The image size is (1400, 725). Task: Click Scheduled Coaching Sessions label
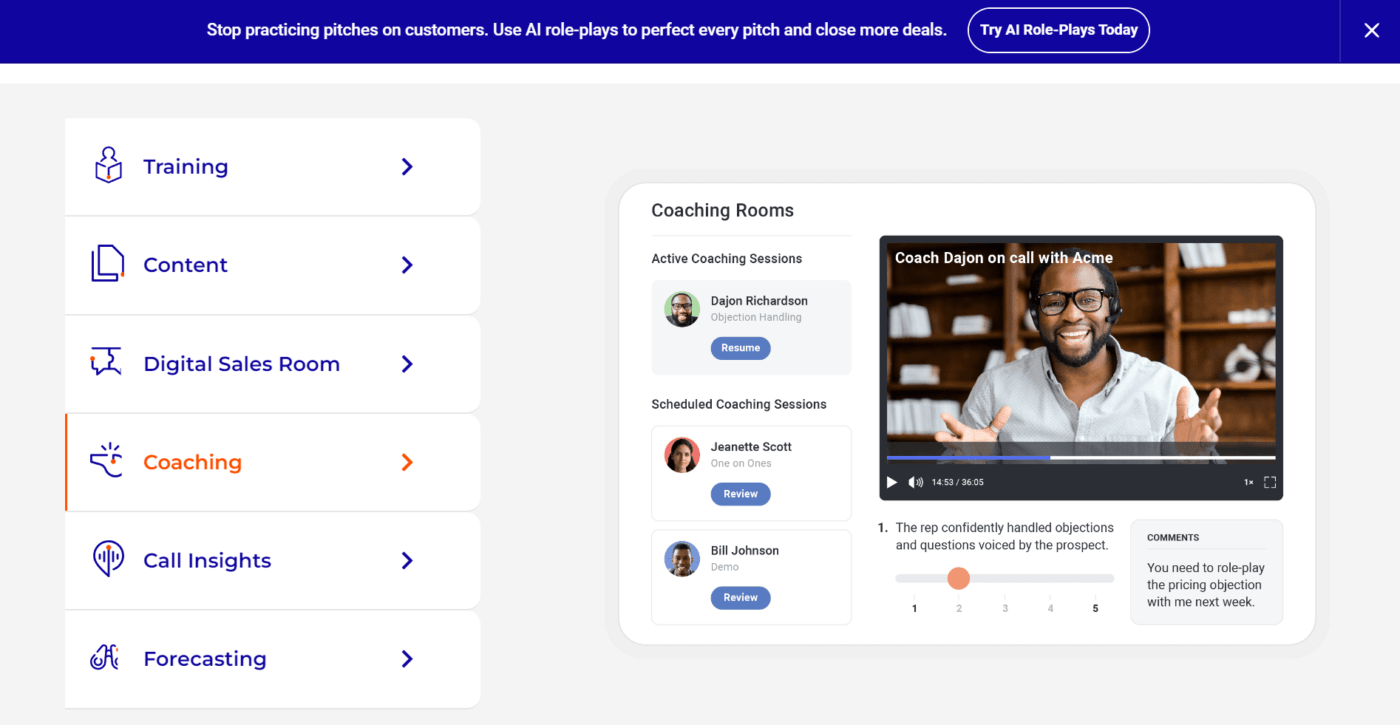click(x=739, y=405)
